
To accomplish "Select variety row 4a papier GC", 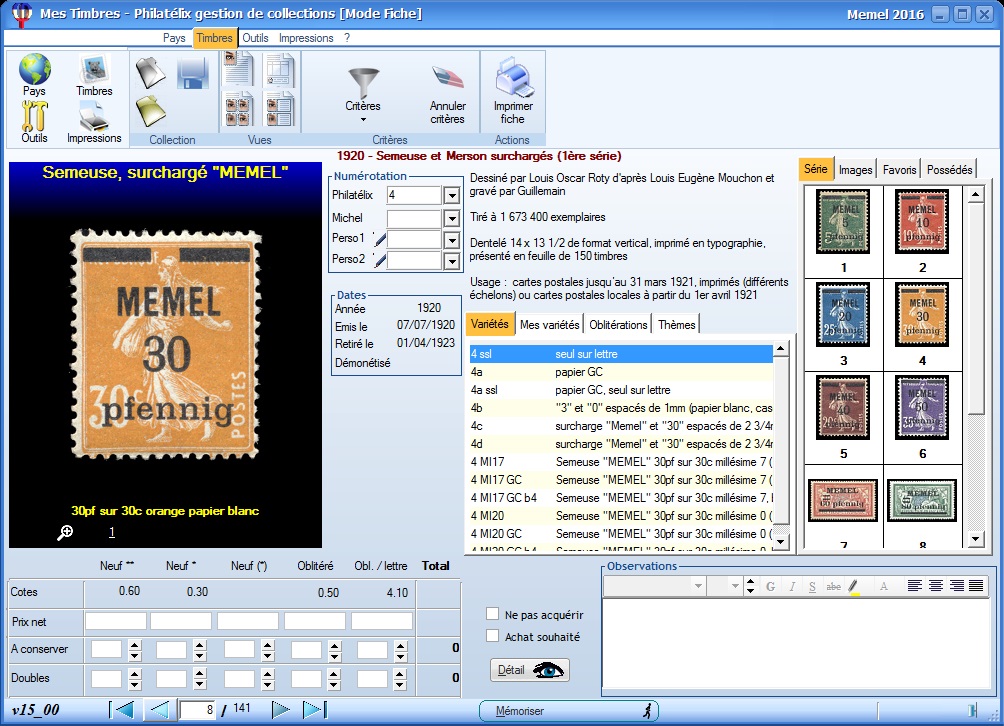I will tap(621, 372).
